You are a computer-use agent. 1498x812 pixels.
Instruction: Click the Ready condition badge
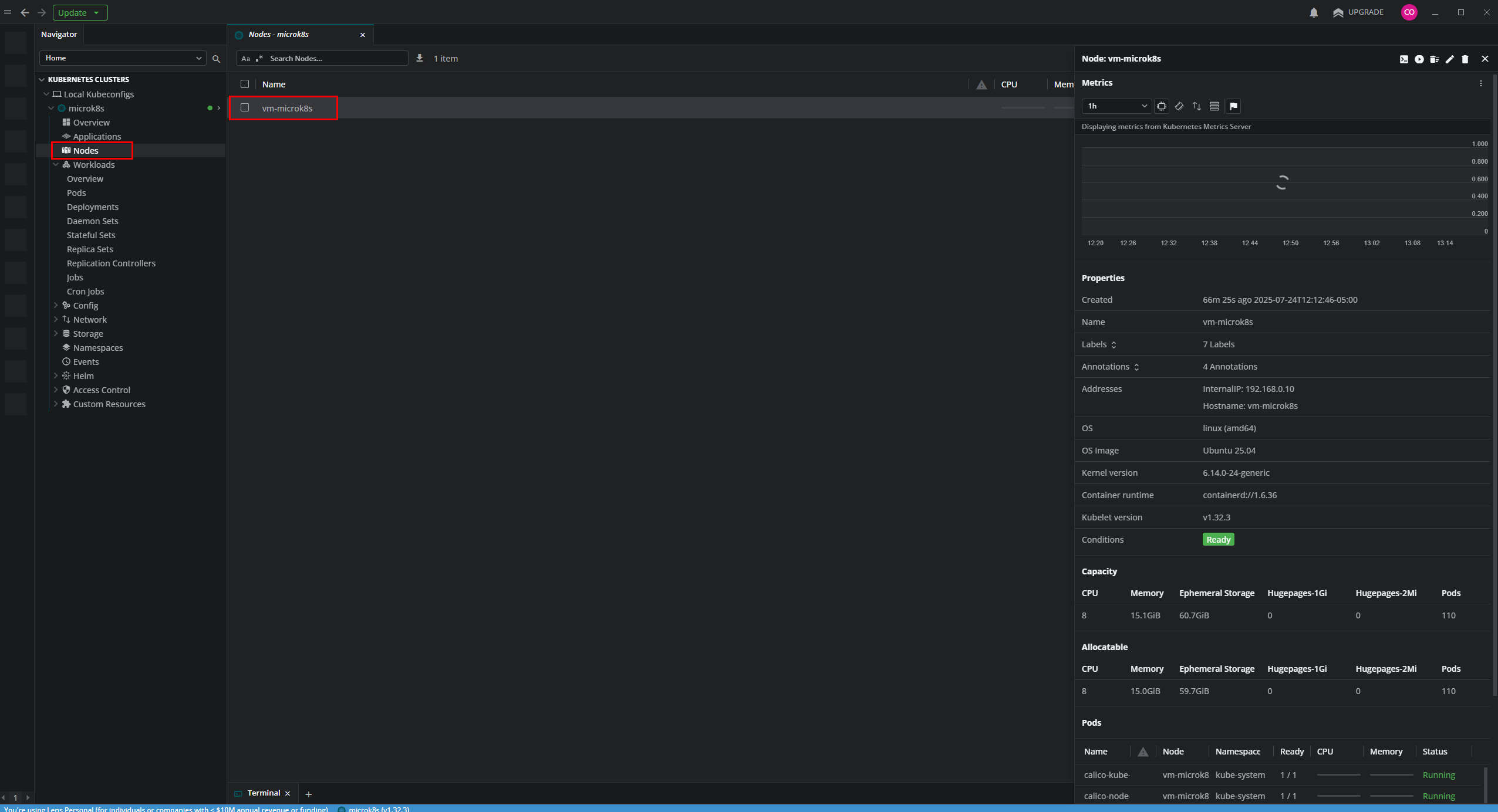click(x=1219, y=540)
